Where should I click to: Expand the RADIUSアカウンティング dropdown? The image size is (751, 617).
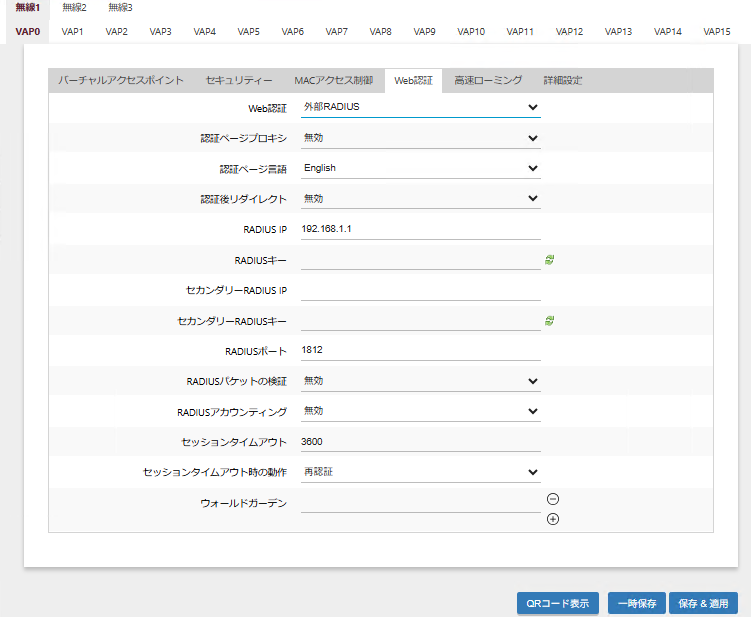click(x=420, y=411)
